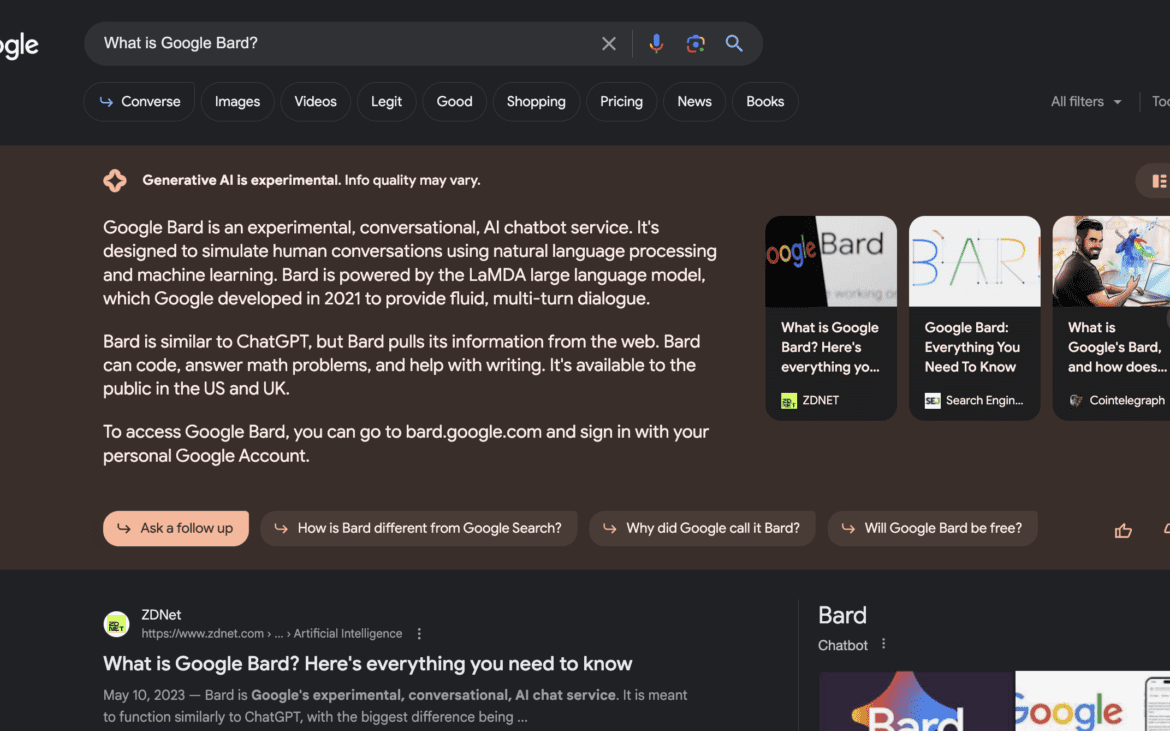Apply the Pricing filter chip
Viewport: 1170px width, 731px height.
[621, 101]
